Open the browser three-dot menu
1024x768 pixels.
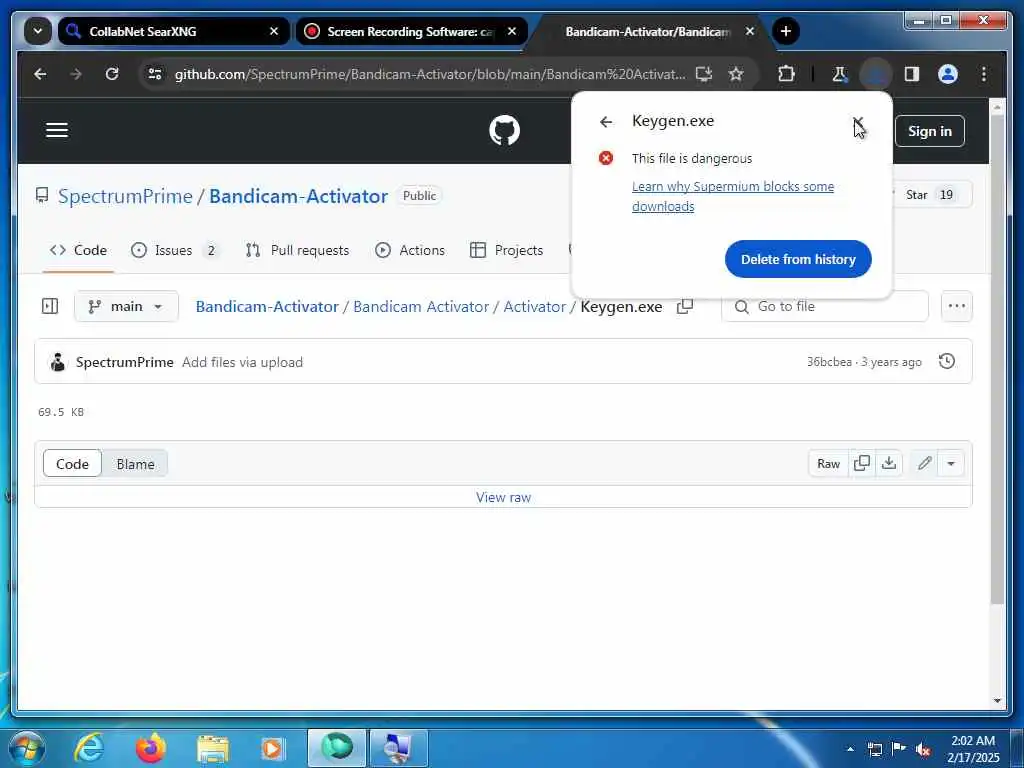point(984,74)
